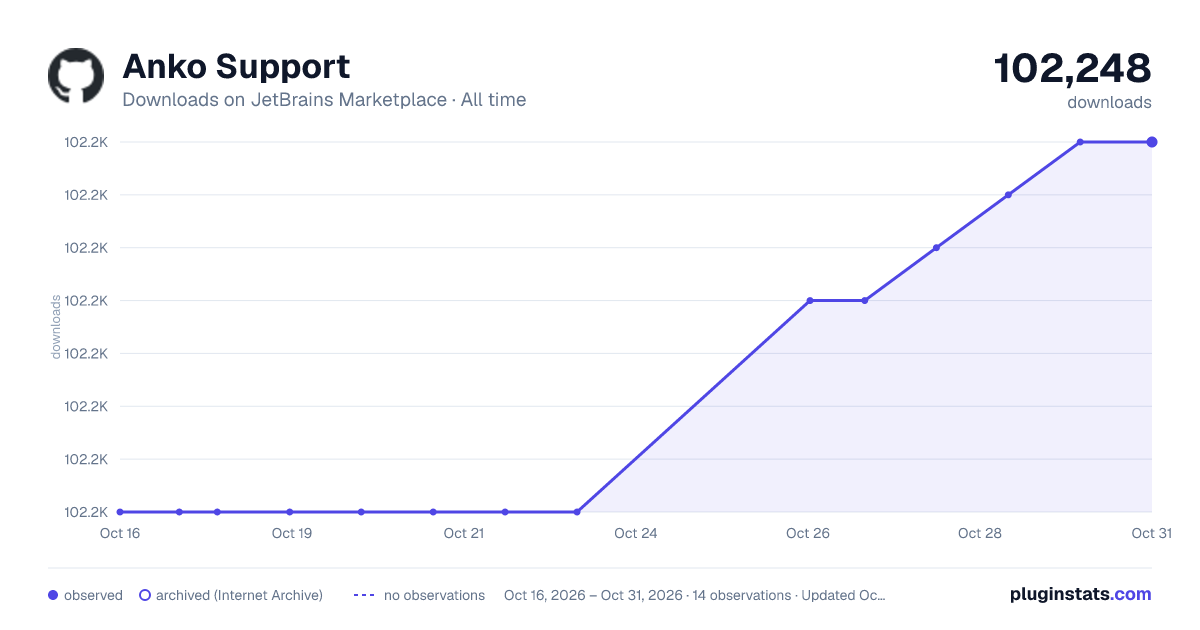Open the pluginstats.com link
Screen dimensions: 1200x630
[1081, 594]
